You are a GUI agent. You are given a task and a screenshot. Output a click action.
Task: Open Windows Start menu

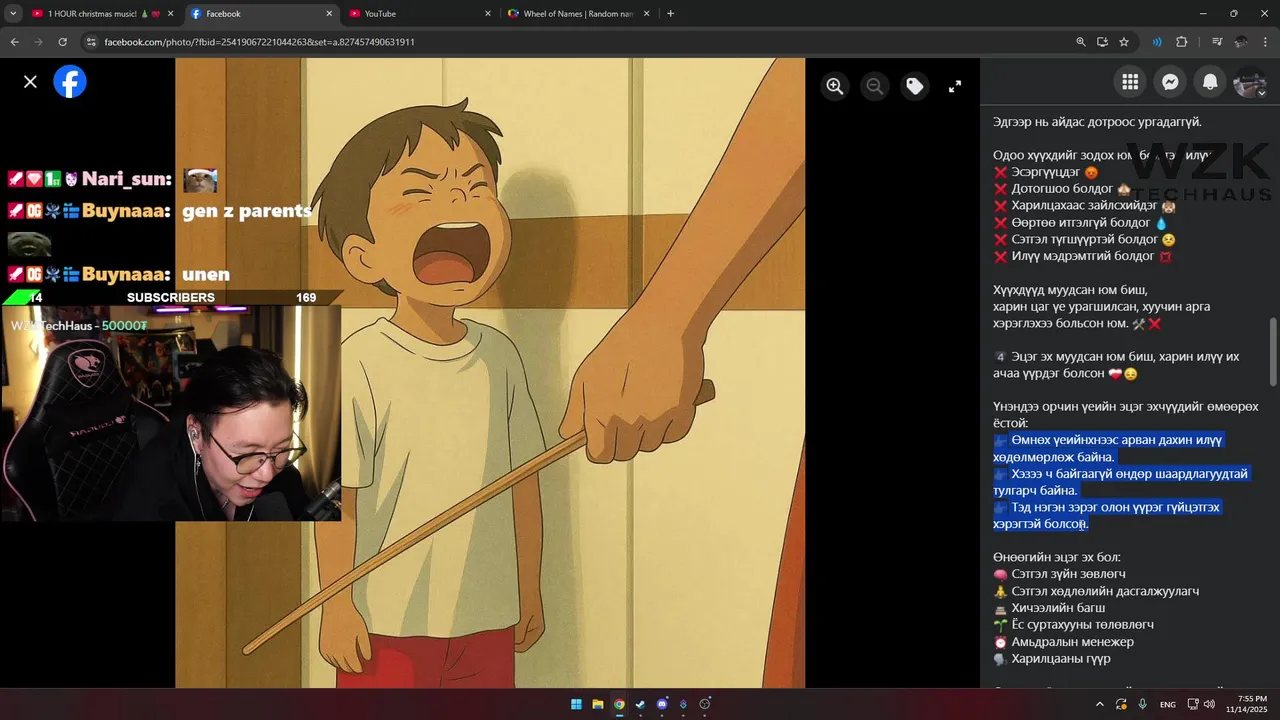[x=576, y=704]
